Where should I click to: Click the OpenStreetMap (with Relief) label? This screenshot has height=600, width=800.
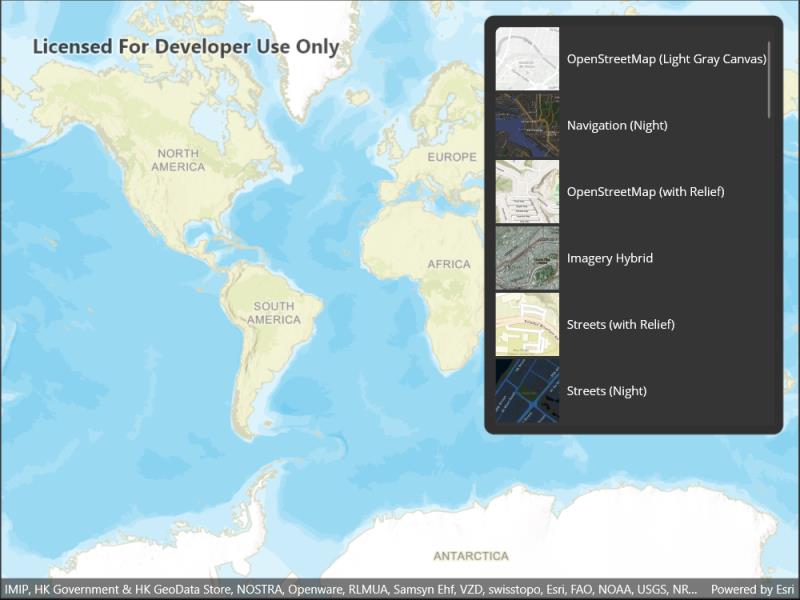tap(645, 192)
